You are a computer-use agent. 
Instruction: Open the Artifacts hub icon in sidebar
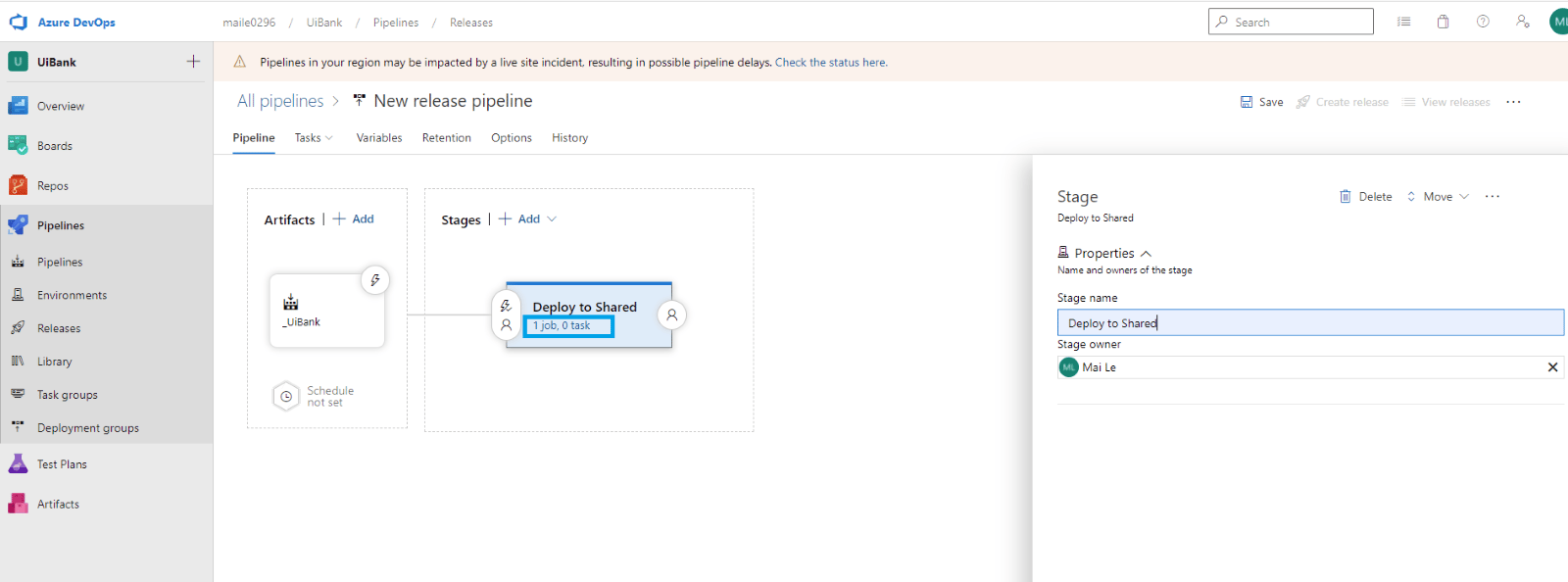18,504
